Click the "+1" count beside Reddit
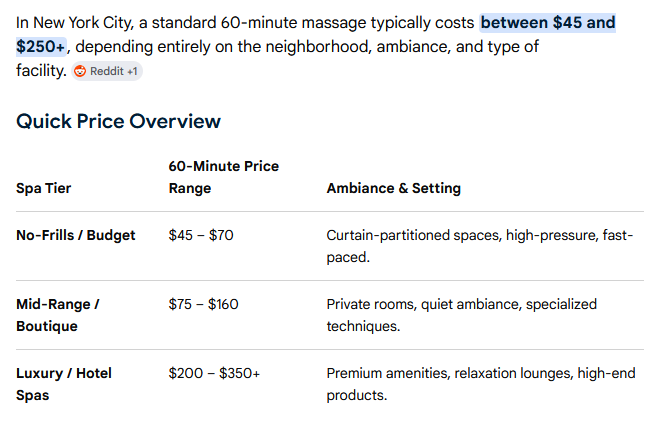 pos(132,71)
